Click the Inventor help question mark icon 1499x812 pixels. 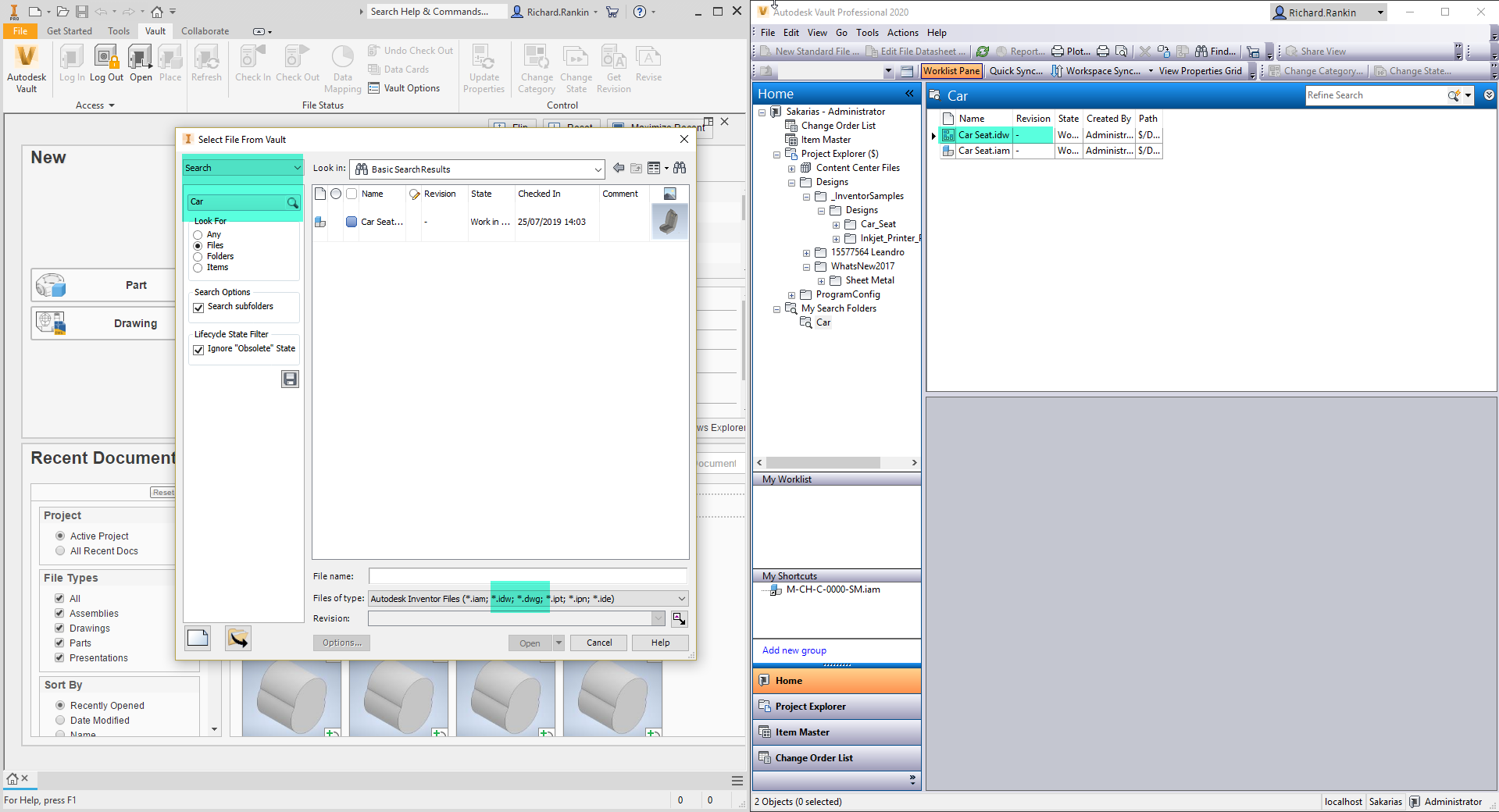[640, 12]
